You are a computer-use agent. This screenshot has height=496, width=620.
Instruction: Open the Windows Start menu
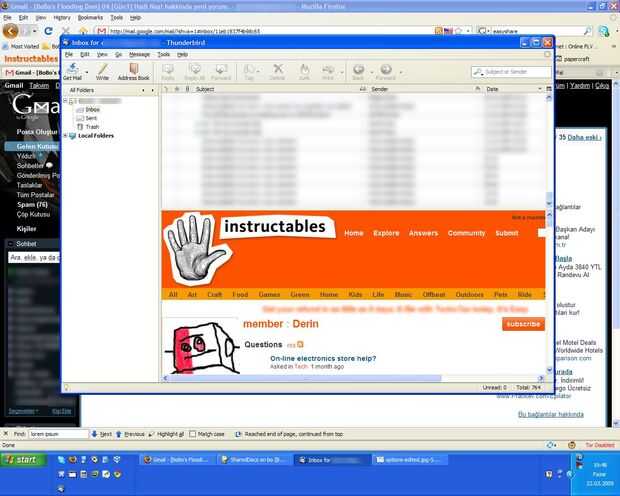[23, 460]
